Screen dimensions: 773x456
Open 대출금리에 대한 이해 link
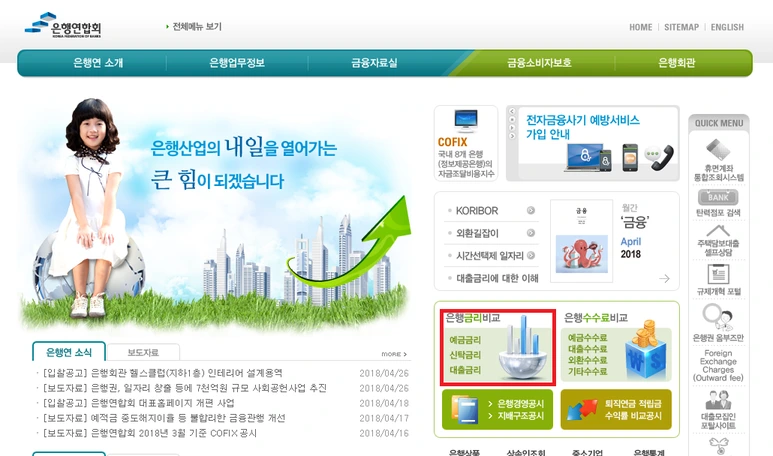point(497,278)
